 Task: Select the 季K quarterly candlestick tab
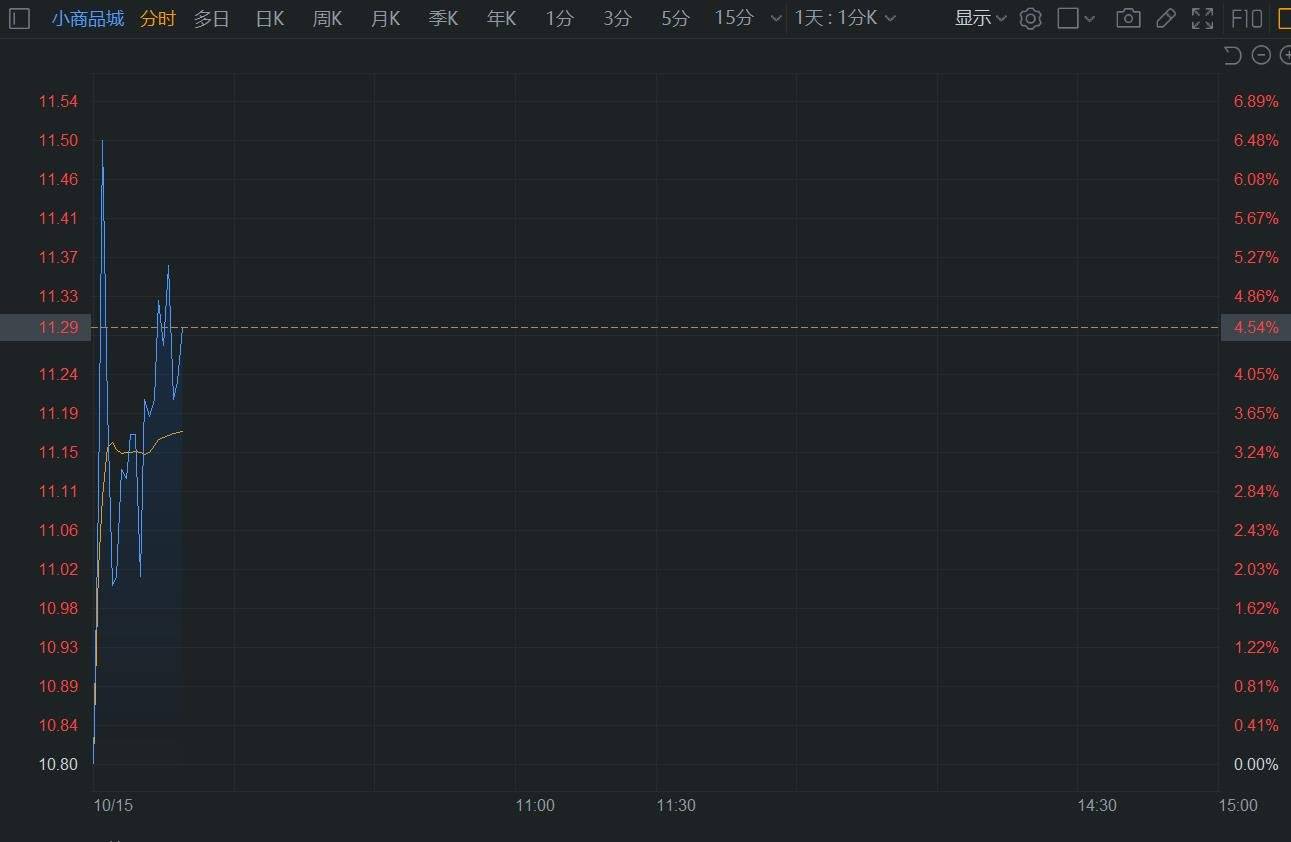coord(444,18)
